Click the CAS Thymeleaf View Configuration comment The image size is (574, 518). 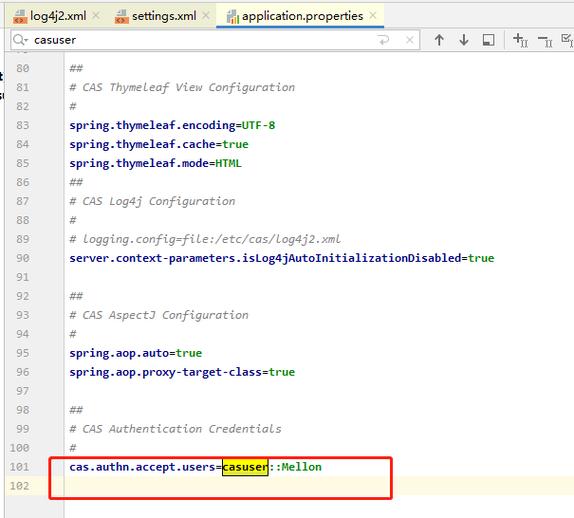(182, 87)
